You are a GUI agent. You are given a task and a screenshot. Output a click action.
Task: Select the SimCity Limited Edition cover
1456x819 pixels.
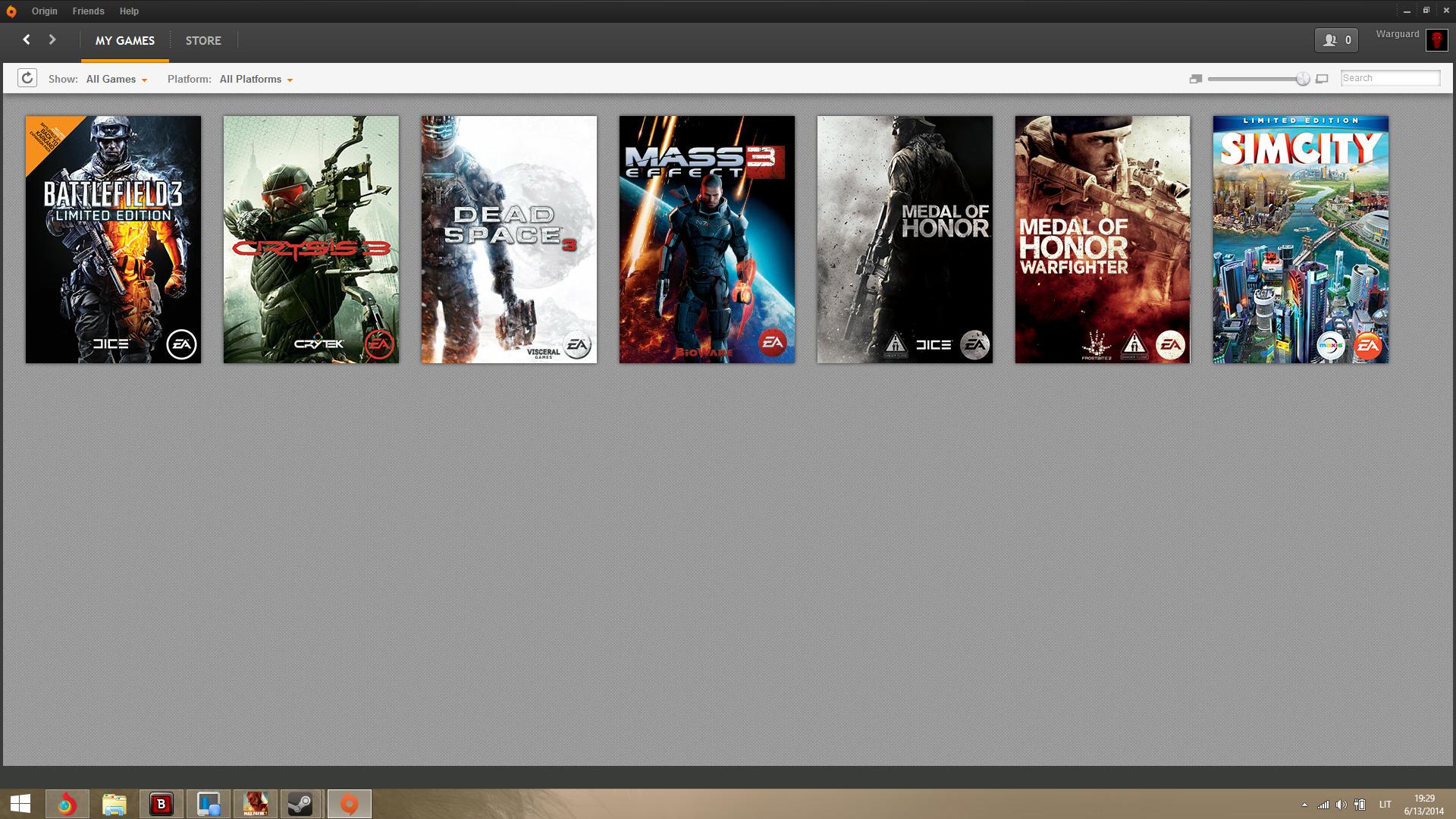(x=1301, y=240)
